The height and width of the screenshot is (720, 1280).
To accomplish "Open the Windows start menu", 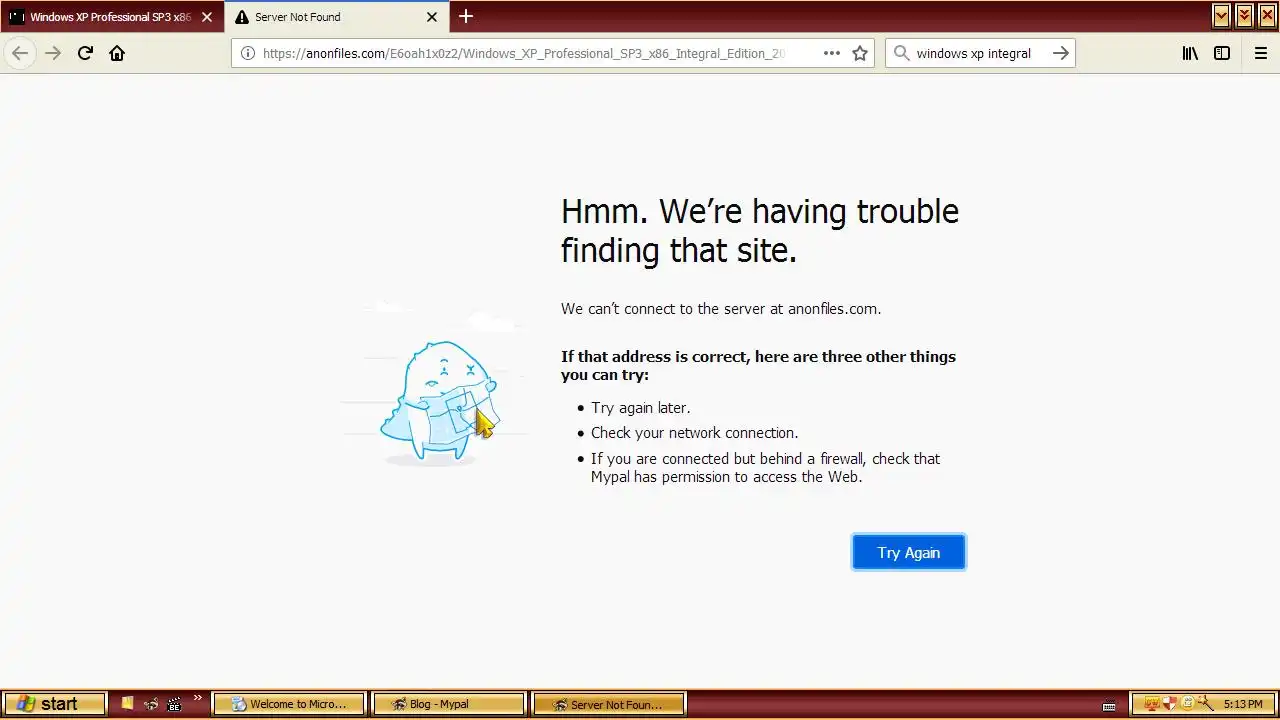I will coord(54,704).
